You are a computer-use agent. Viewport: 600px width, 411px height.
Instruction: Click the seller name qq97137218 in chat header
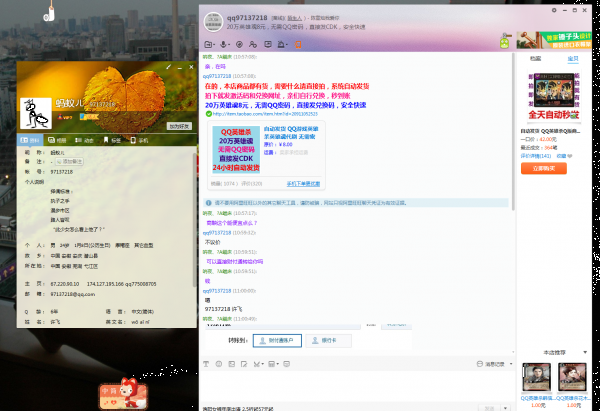pyautogui.click(x=247, y=18)
